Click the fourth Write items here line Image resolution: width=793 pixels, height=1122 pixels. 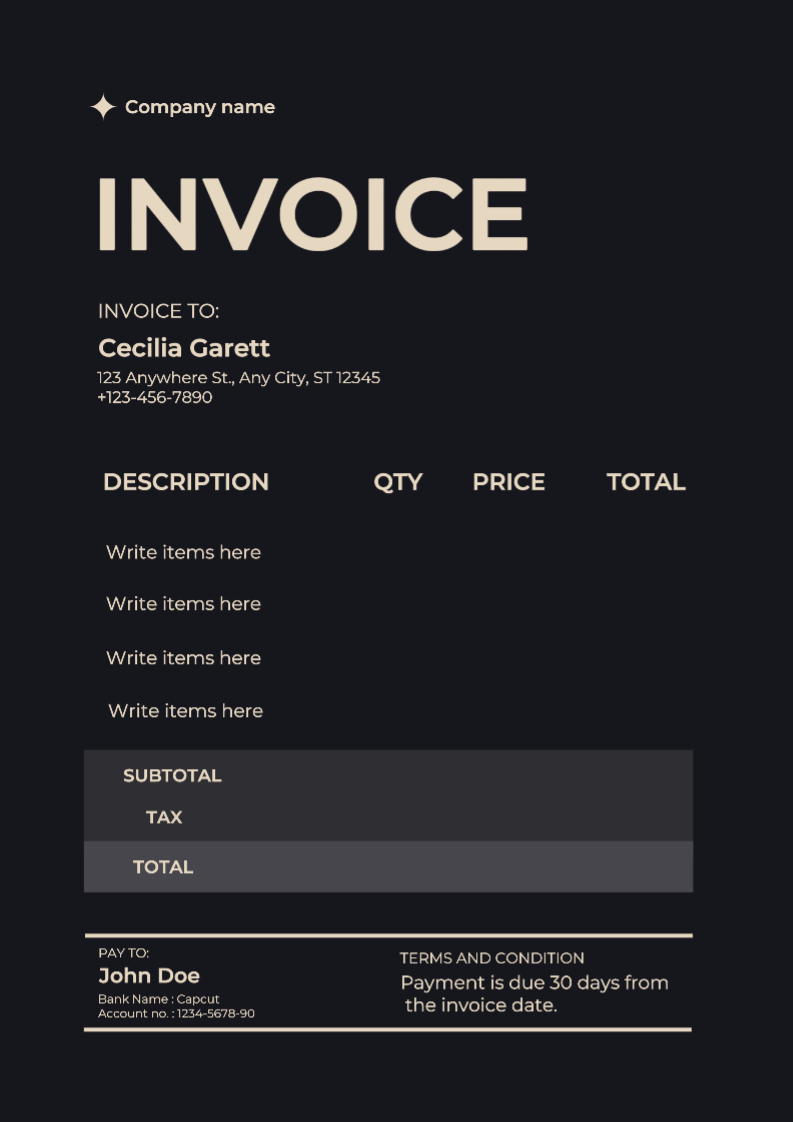[x=185, y=711]
